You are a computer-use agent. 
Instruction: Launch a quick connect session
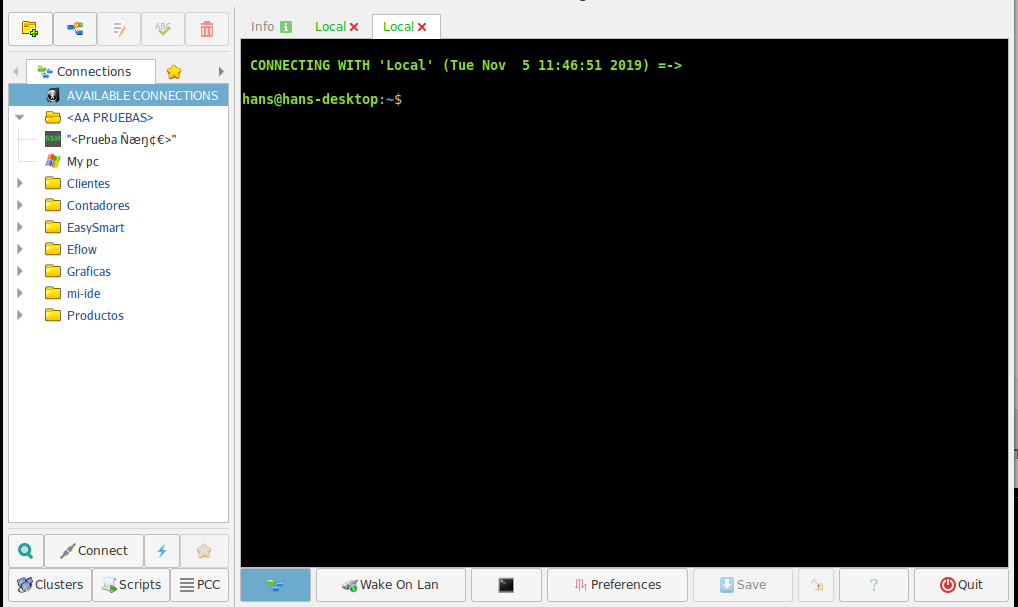click(x=162, y=550)
